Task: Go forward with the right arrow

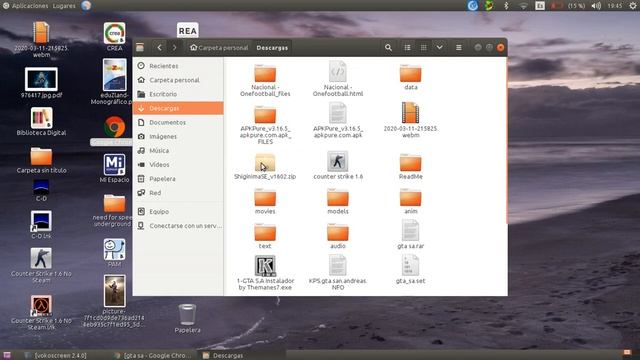Action: click(x=174, y=48)
